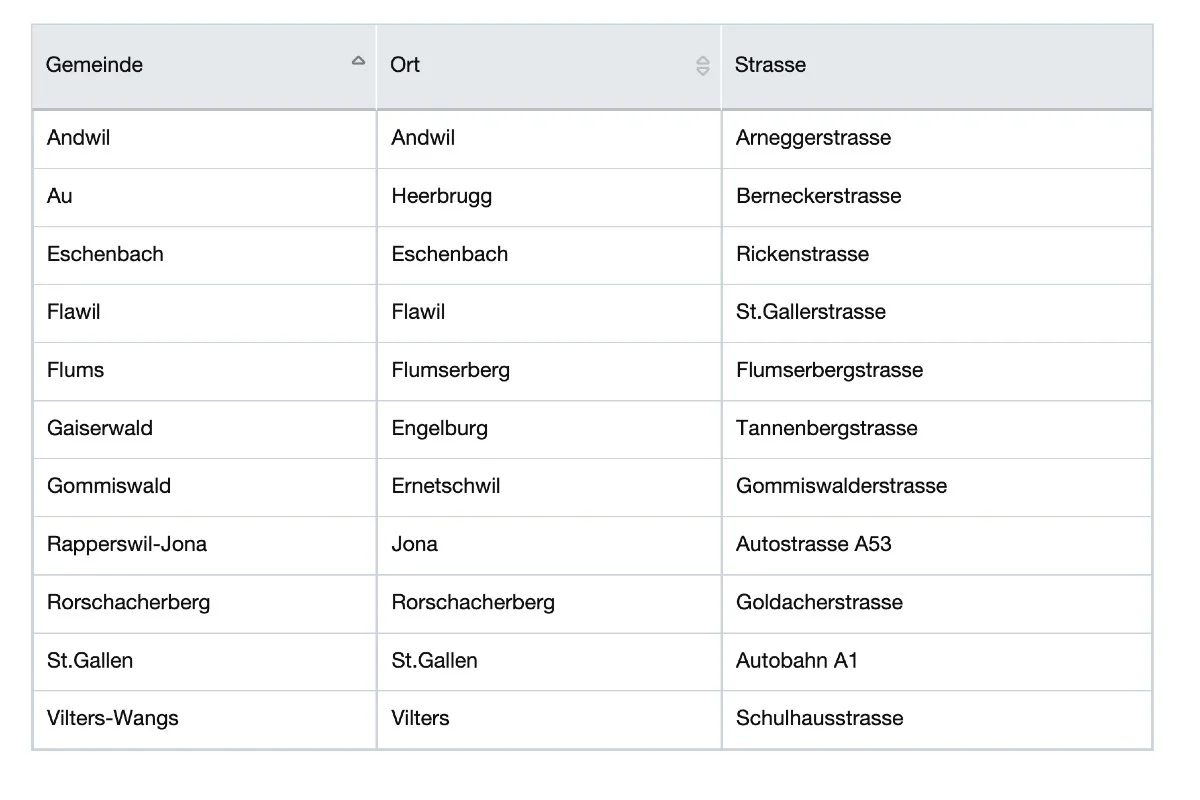Viewport: 1200px width, 800px height.
Task: Click the Autobahn A1 cell
Action: (x=937, y=661)
